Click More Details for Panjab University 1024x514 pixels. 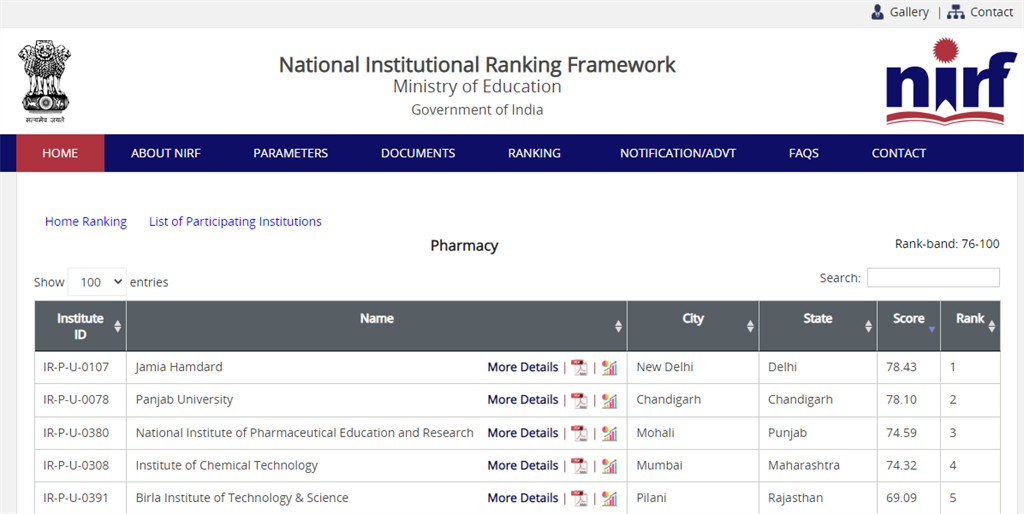pyautogui.click(x=522, y=400)
